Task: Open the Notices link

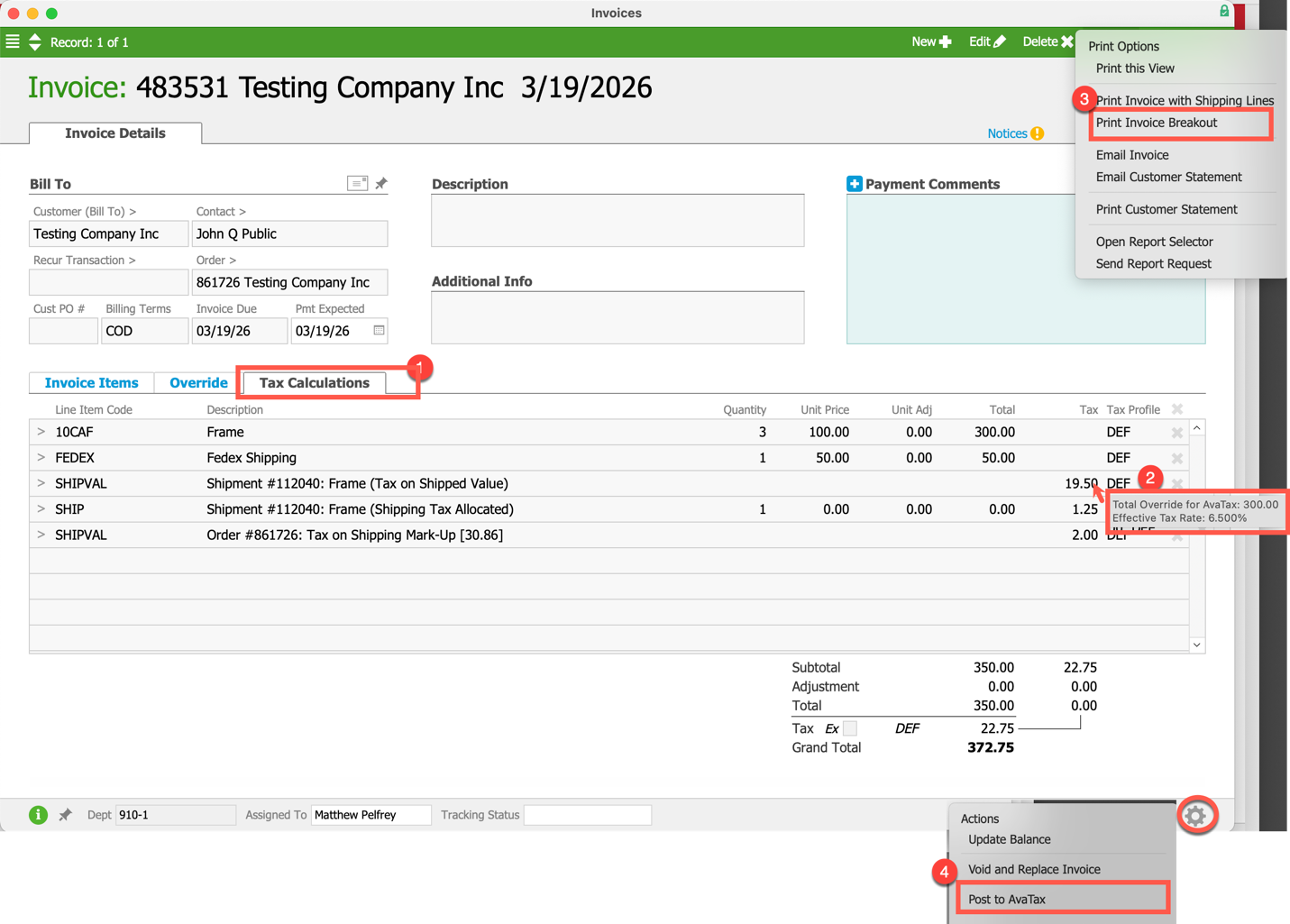Action: pos(1007,133)
